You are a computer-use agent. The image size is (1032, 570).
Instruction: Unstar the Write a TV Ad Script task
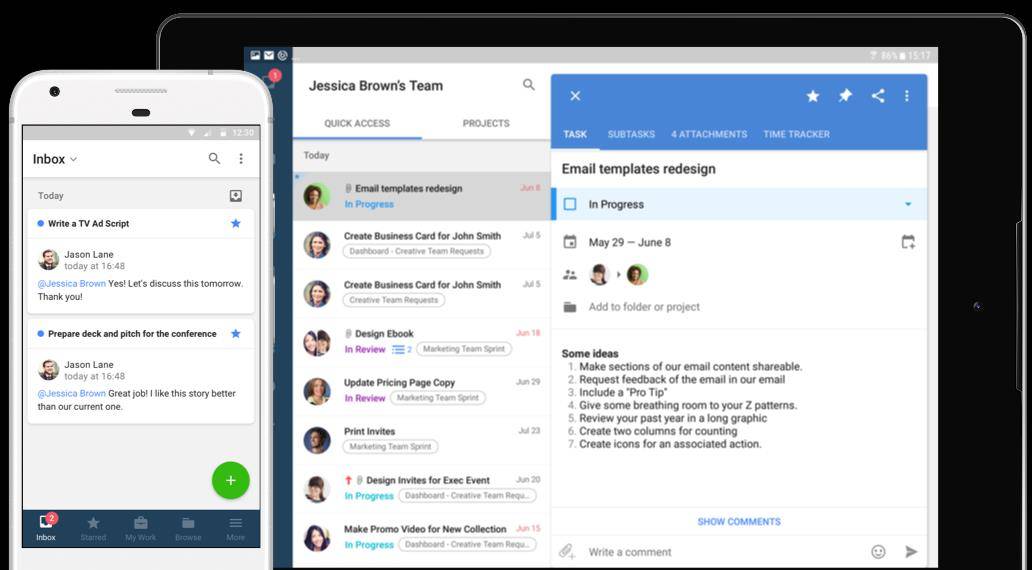point(236,223)
